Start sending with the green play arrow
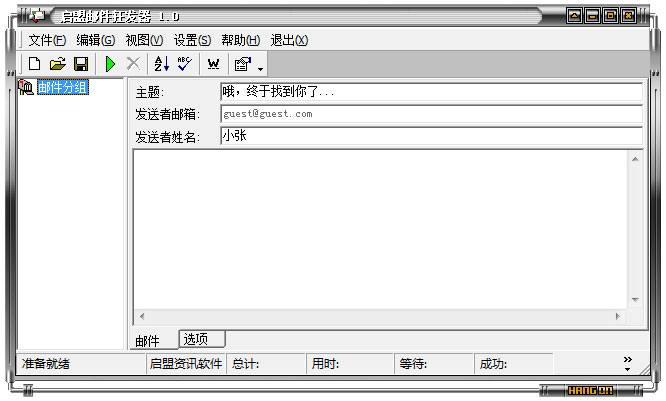 tap(110, 64)
